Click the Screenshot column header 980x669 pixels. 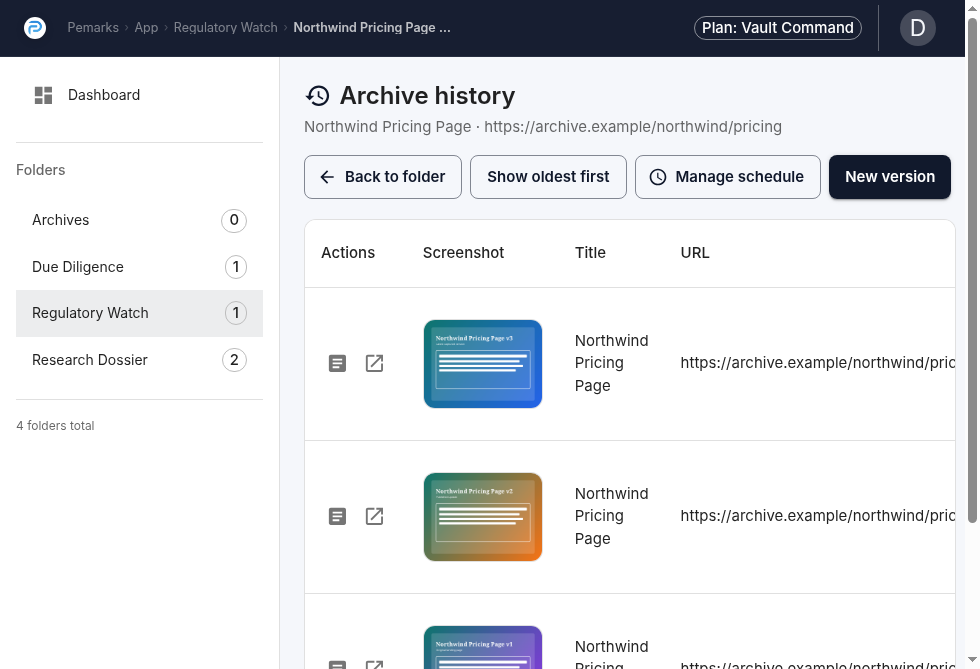click(x=464, y=253)
